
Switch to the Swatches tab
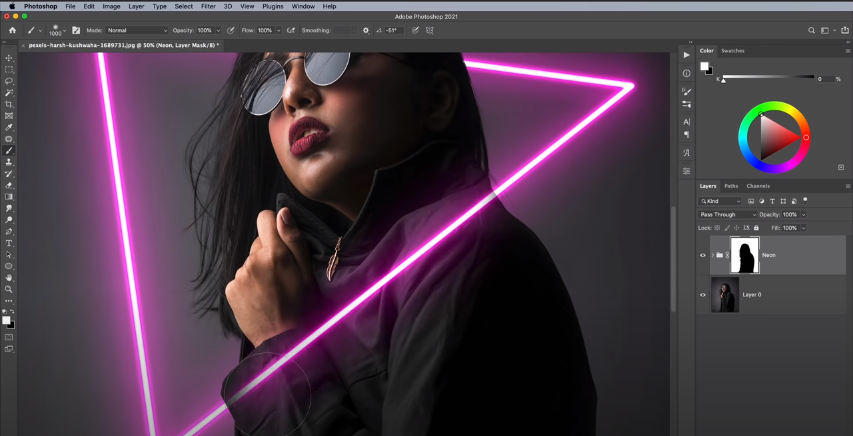pyautogui.click(x=732, y=50)
